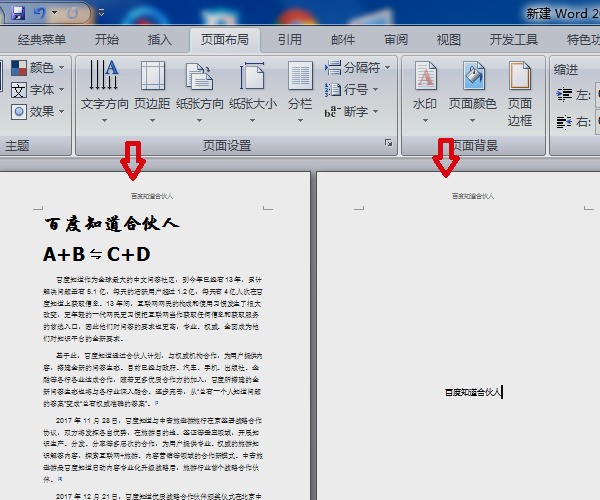Click the header text on the second page
Screen dimensions: 600x500
473,196
